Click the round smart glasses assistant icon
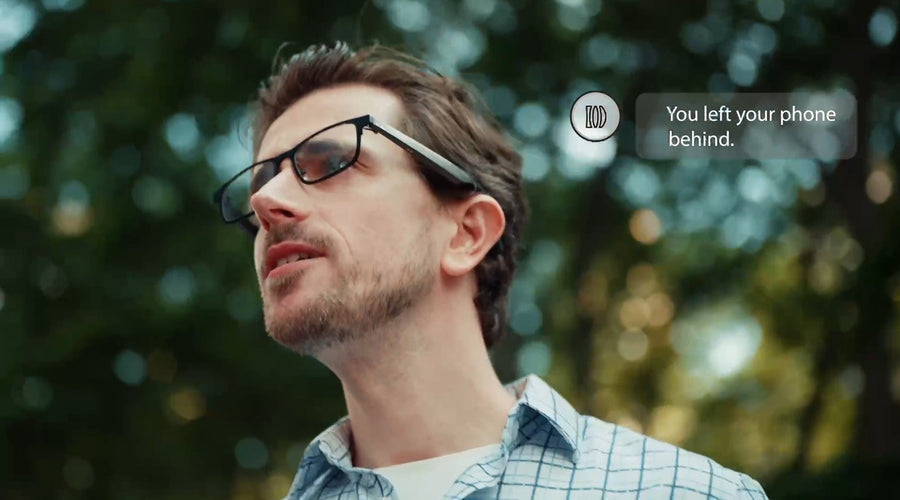This screenshot has width=900, height=500. pyautogui.click(x=595, y=117)
